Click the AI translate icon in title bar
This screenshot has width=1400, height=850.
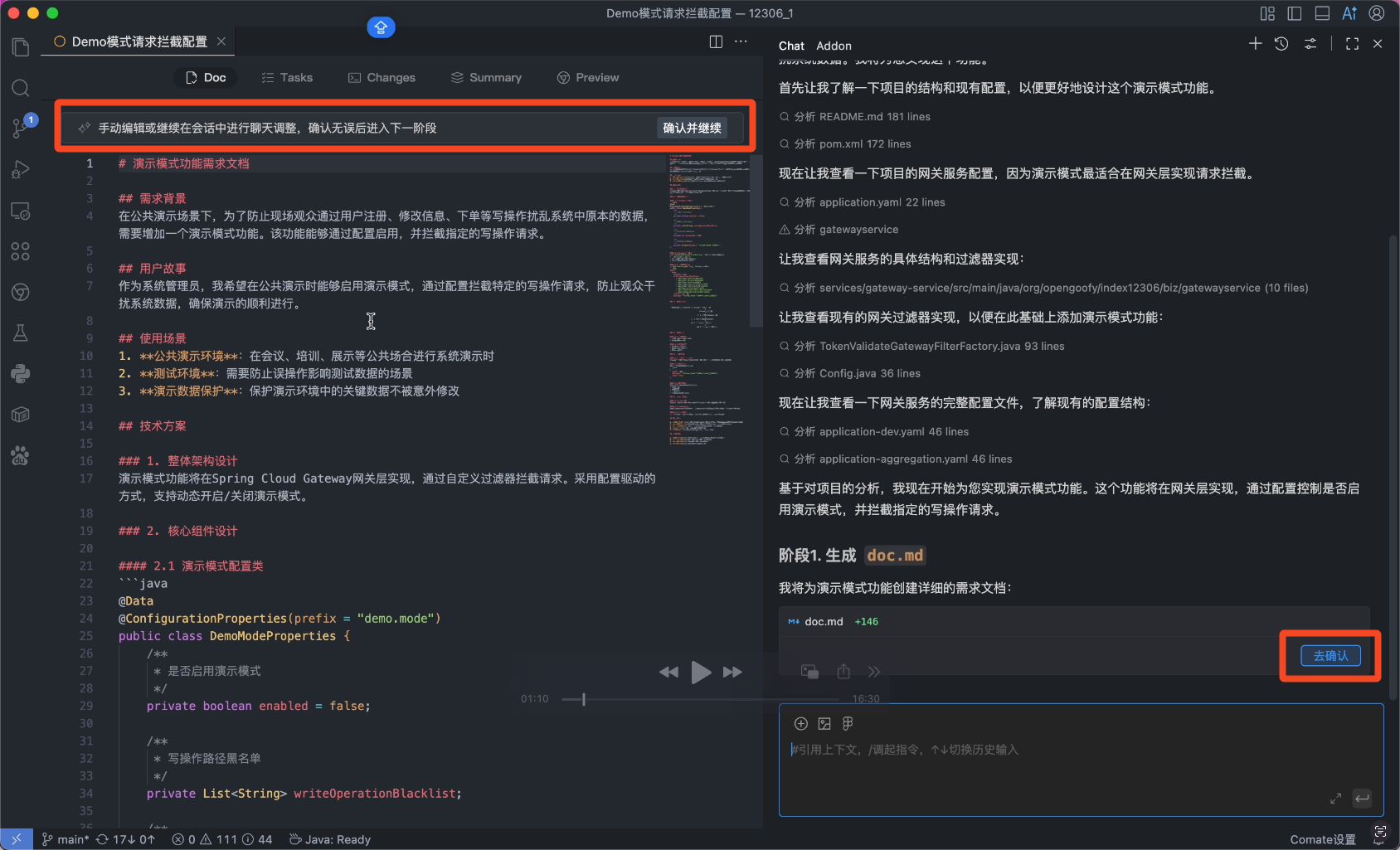click(x=1349, y=13)
